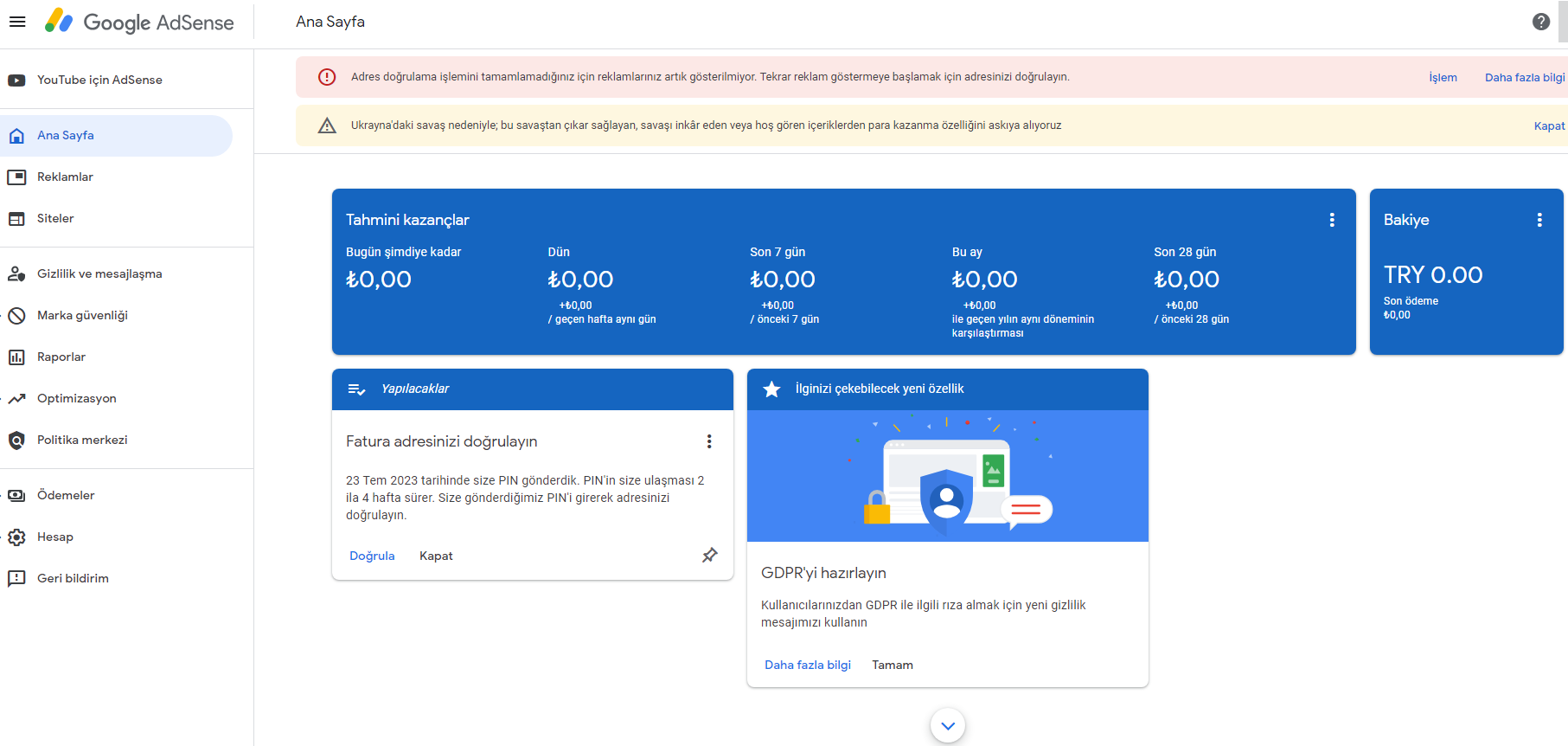Click the star icon on new feature card
1568x746 pixels.
[771, 389]
